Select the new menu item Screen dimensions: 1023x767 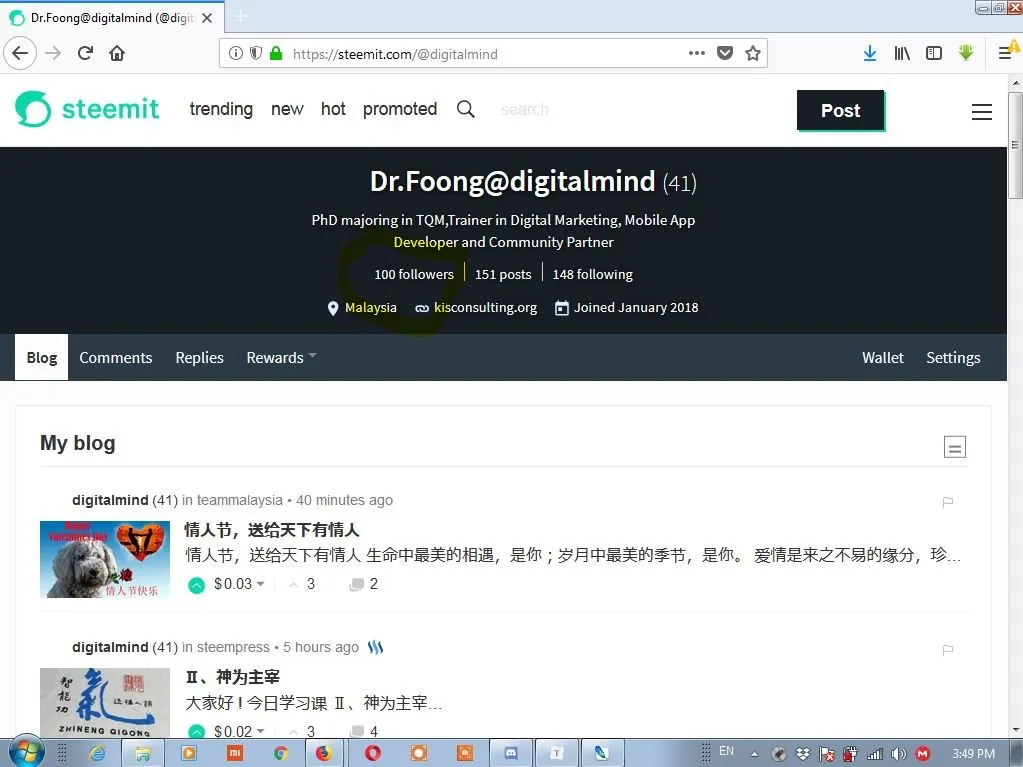coord(287,109)
